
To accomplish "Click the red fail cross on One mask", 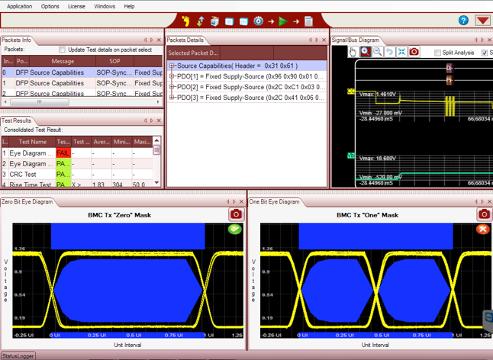I will click(x=483, y=229).
